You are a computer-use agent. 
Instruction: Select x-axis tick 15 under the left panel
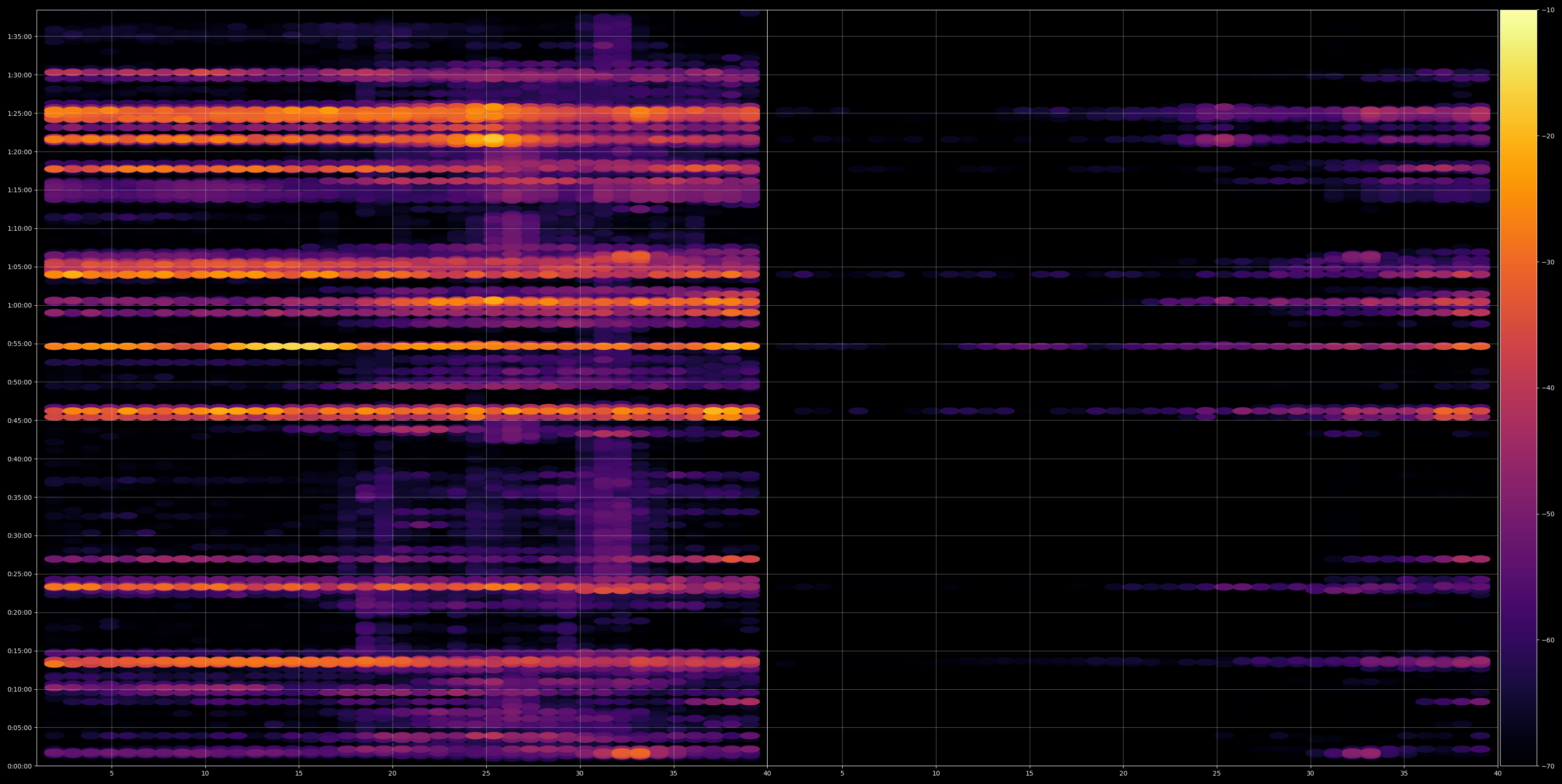[x=299, y=774]
